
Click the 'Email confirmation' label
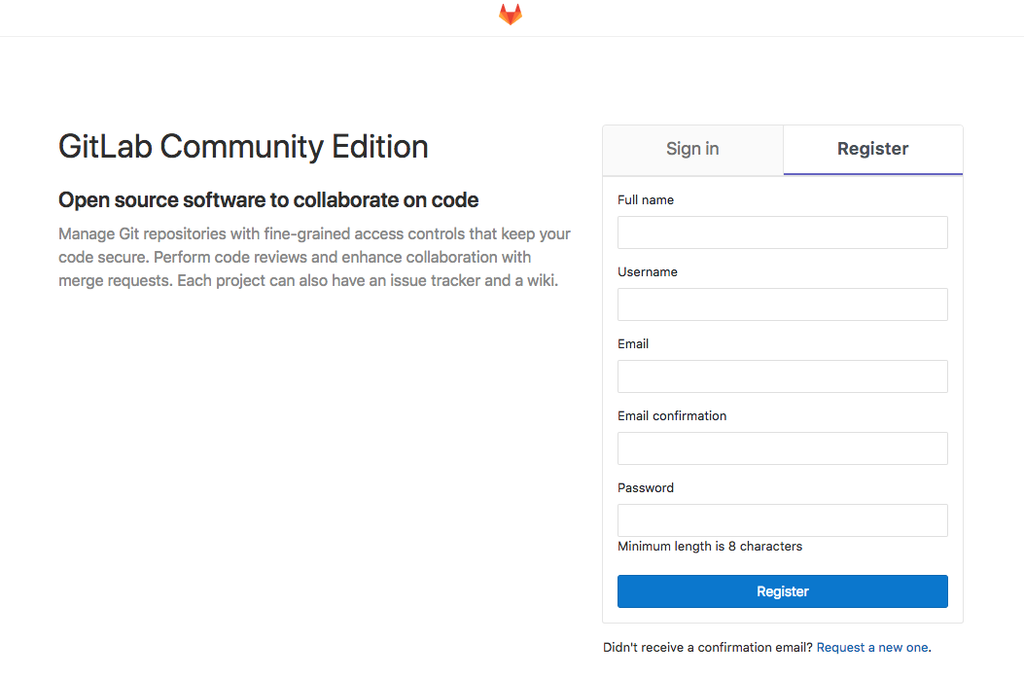tap(672, 415)
